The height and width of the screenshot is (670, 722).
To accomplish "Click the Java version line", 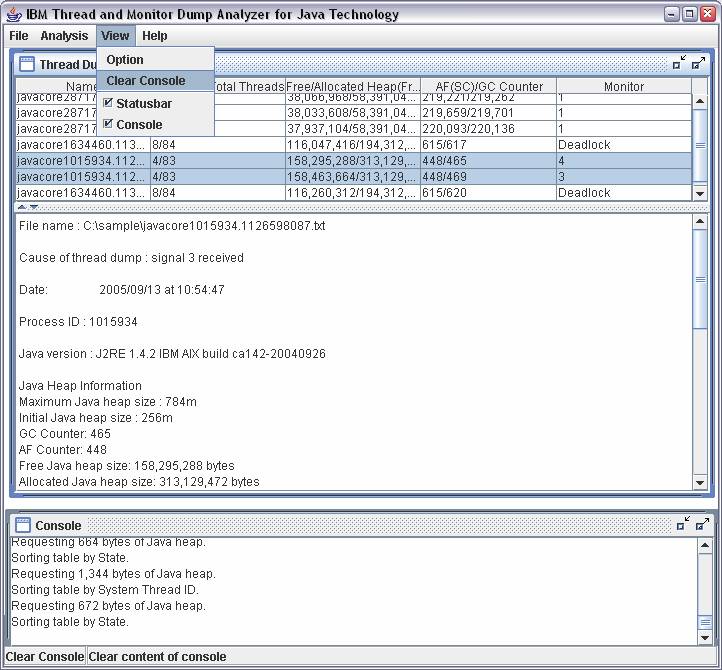I will click(x=172, y=354).
